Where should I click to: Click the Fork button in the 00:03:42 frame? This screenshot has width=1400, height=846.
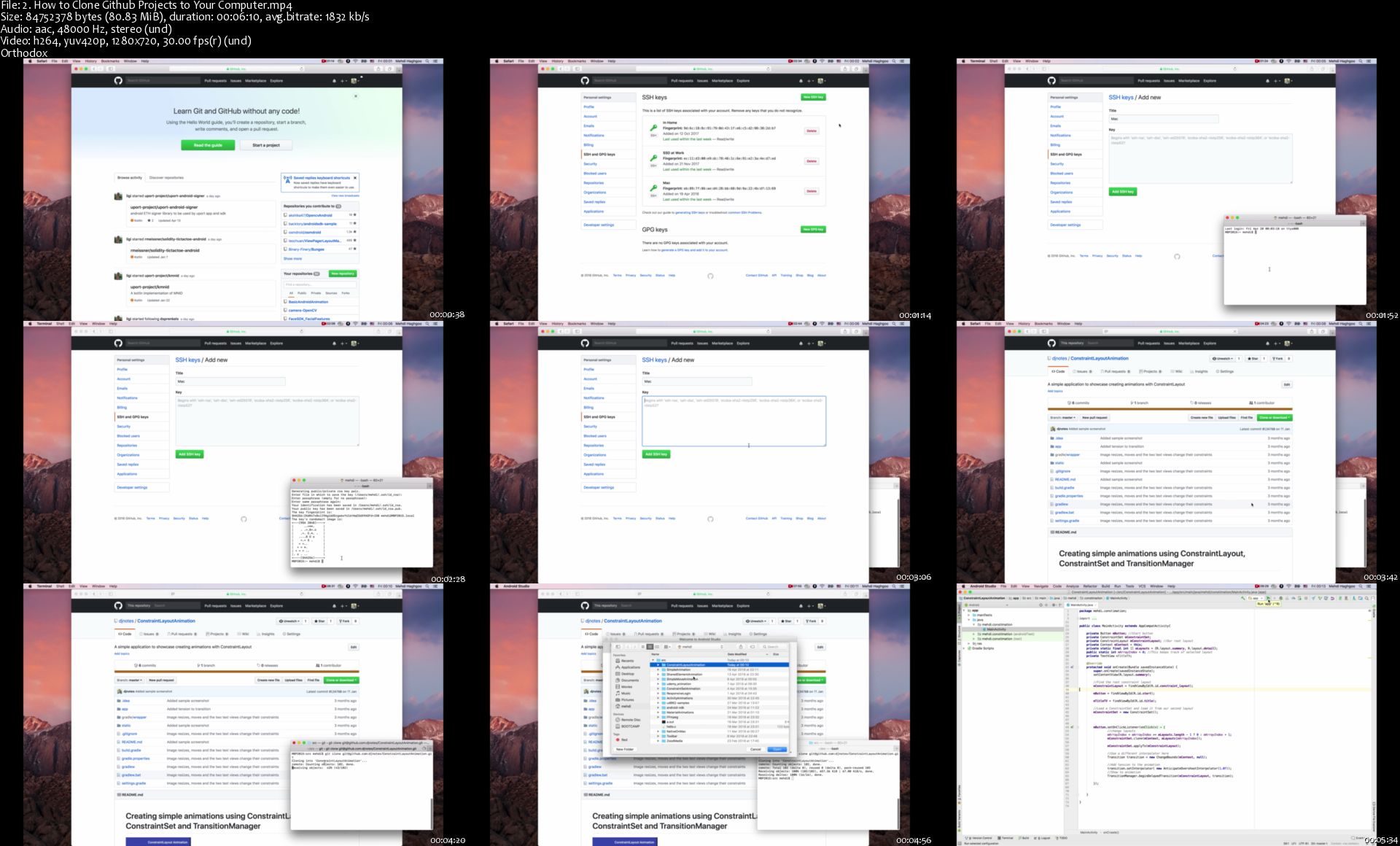pyautogui.click(x=1278, y=359)
